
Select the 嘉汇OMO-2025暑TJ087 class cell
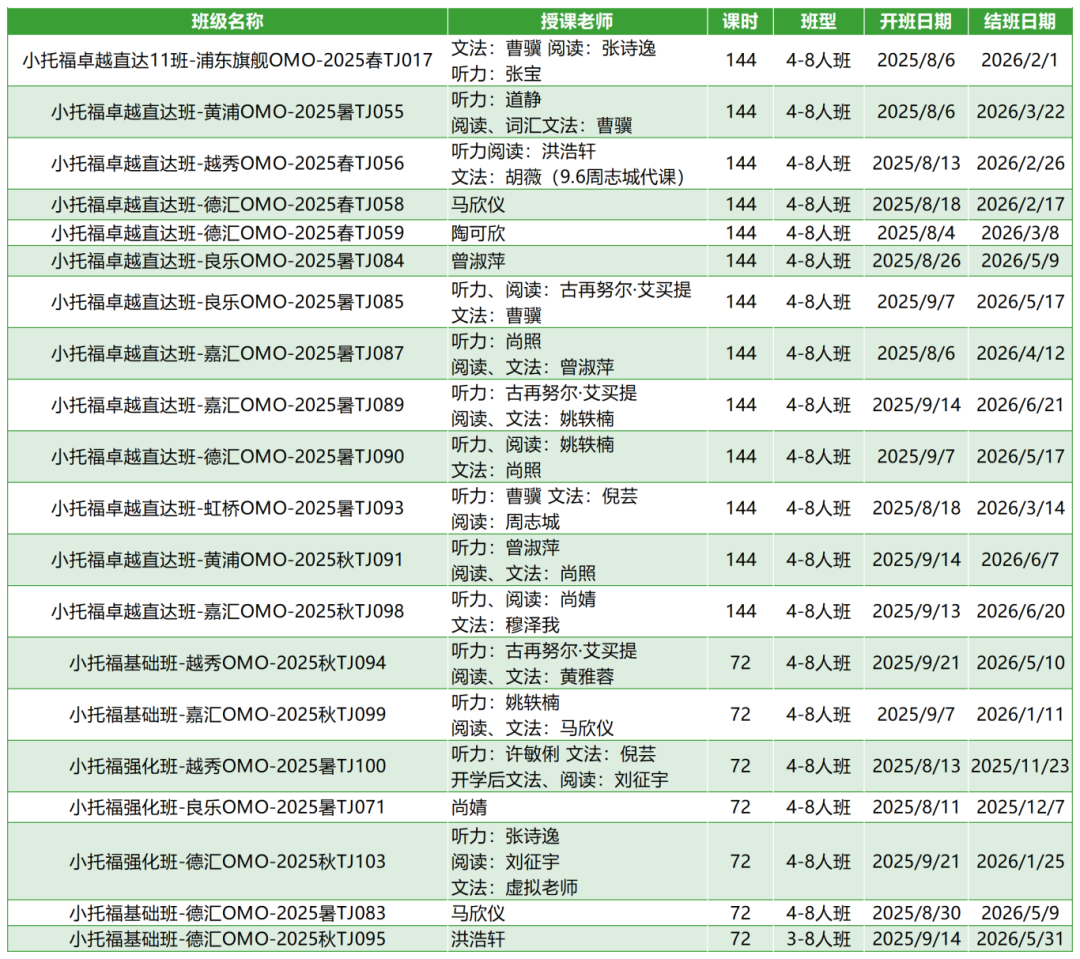click(x=227, y=353)
